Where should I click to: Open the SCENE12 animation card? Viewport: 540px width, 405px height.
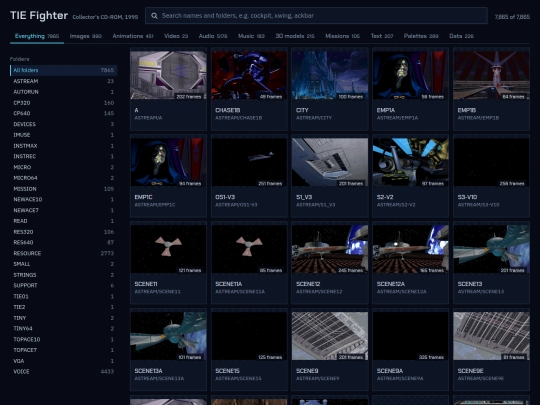point(330,263)
